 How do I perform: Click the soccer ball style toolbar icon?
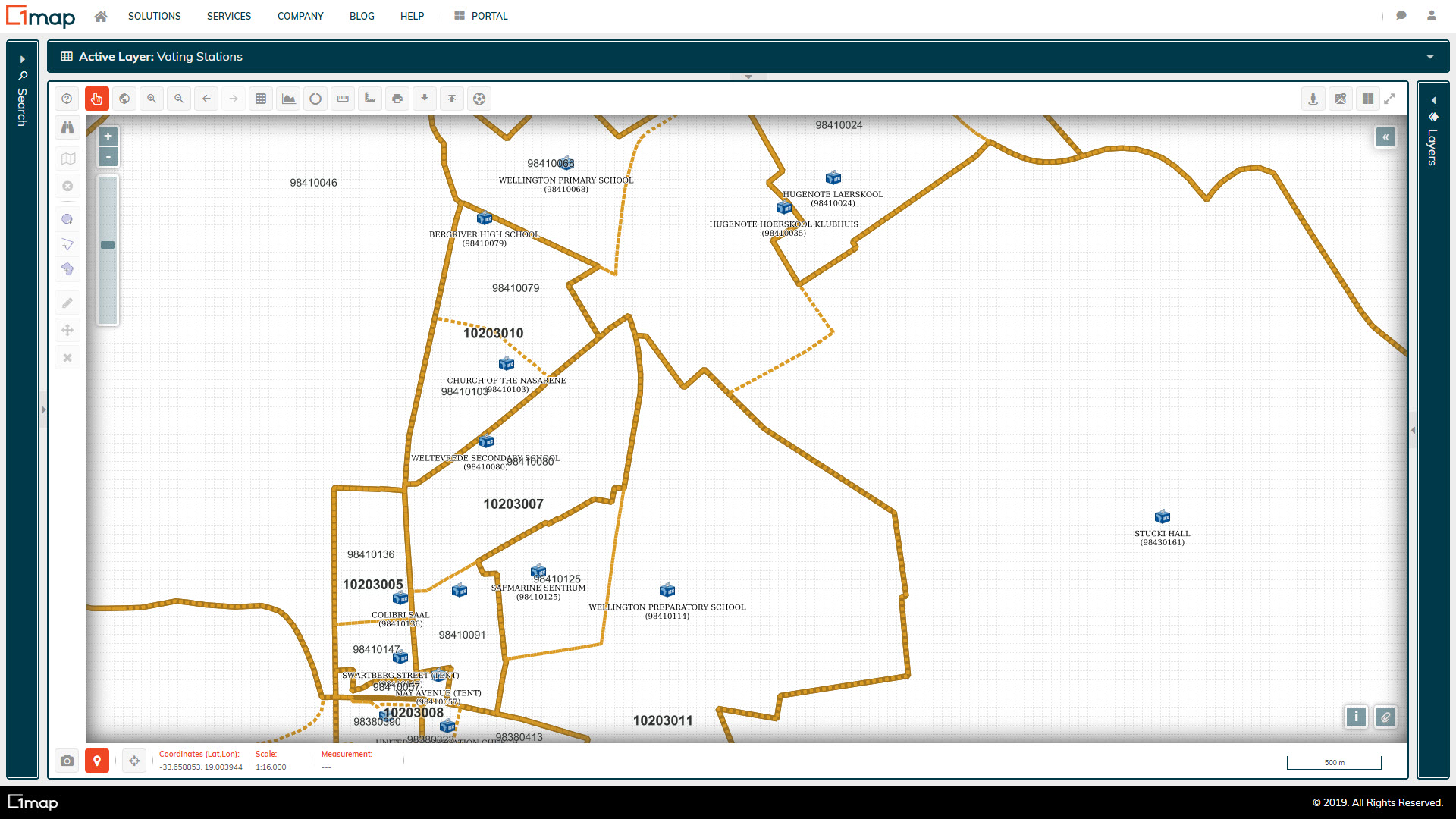(479, 99)
